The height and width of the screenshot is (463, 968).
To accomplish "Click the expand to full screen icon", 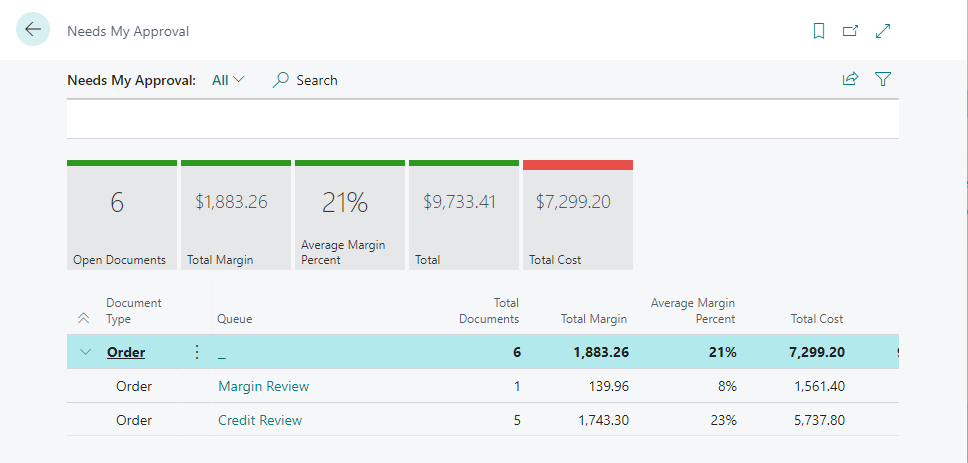I will 883,31.
